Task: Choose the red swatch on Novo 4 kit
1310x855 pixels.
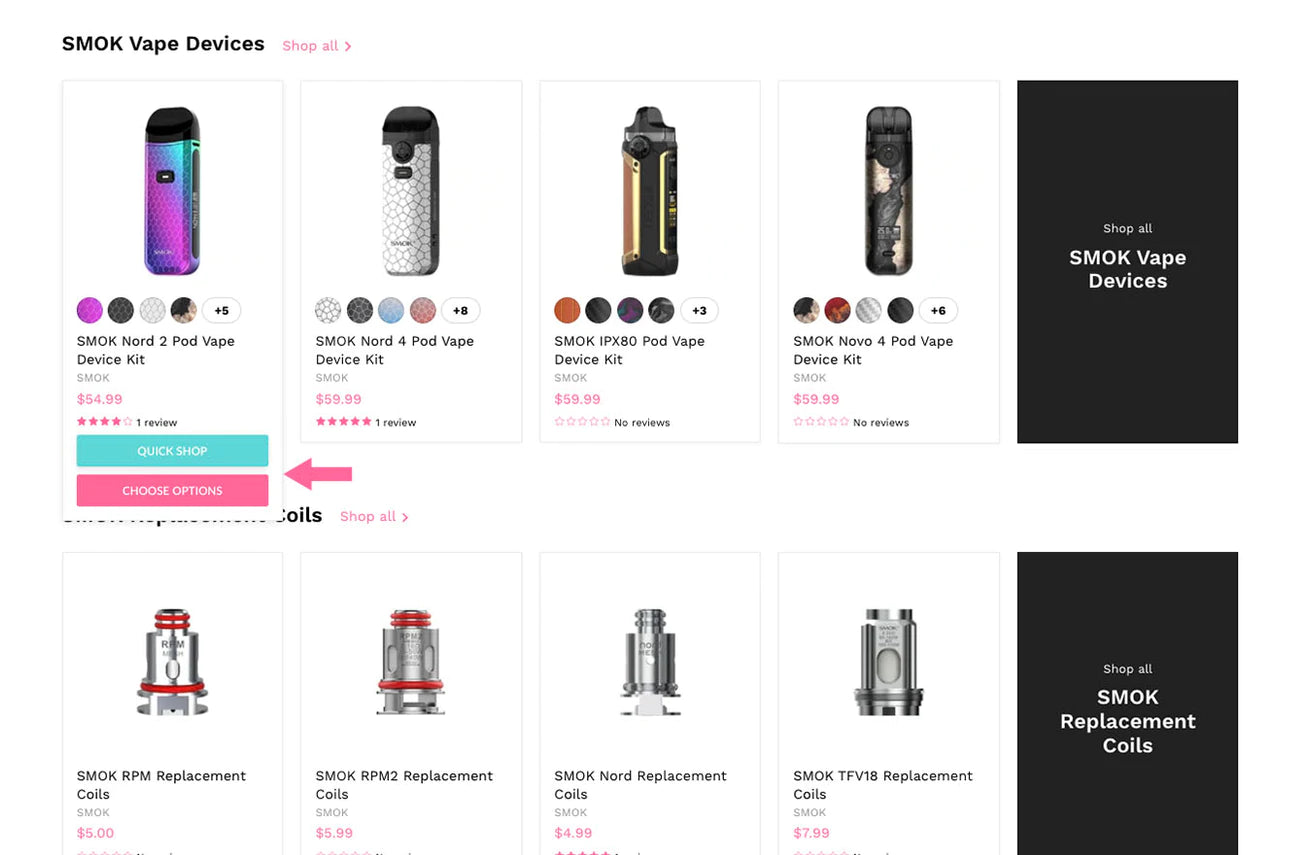Action: [x=837, y=310]
